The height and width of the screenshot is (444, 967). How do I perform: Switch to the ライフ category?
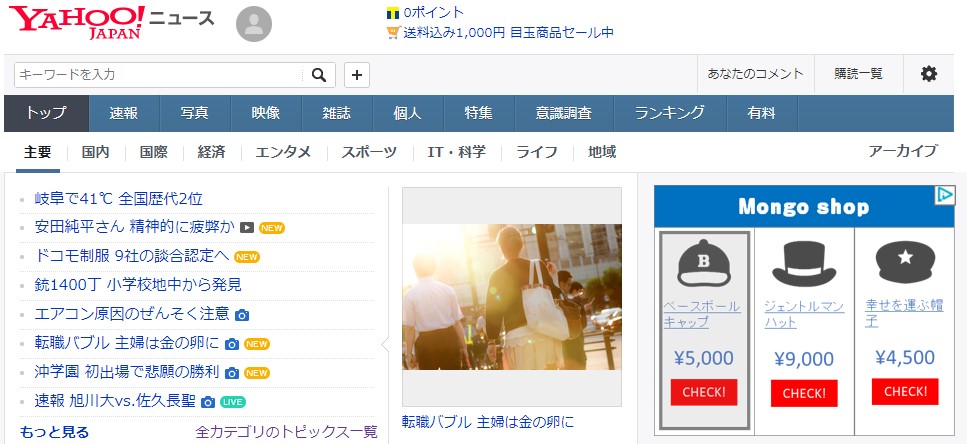coord(537,152)
